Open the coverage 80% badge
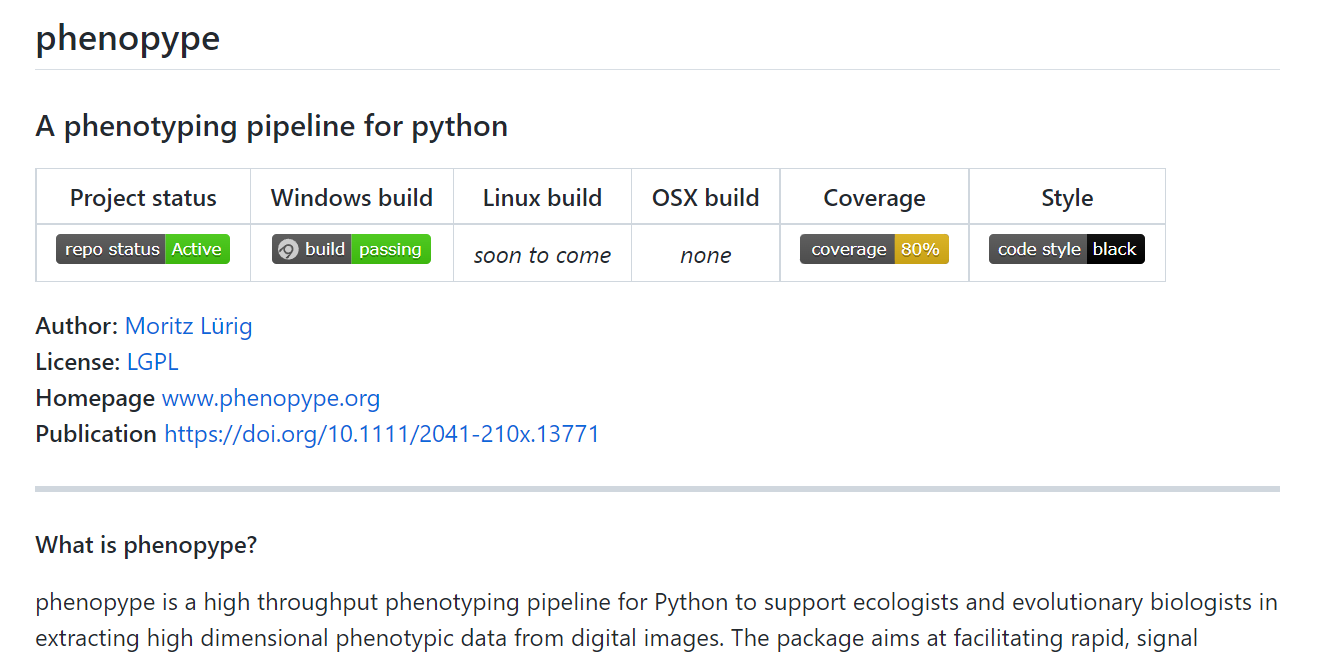The image size is (1332, 655). coord(874,250)
